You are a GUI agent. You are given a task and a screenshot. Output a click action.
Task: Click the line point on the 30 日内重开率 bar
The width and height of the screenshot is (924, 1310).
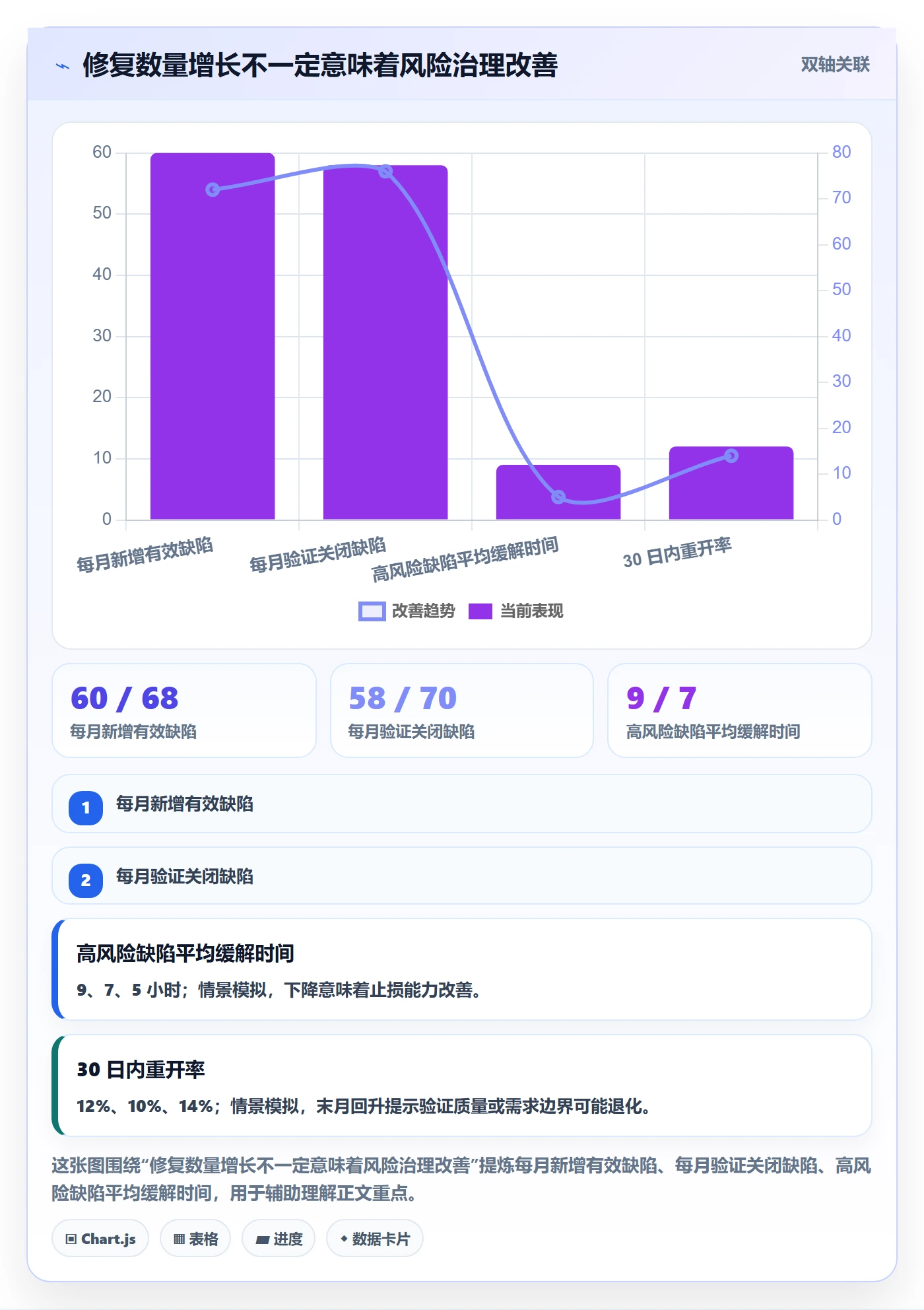click(731, 456)
